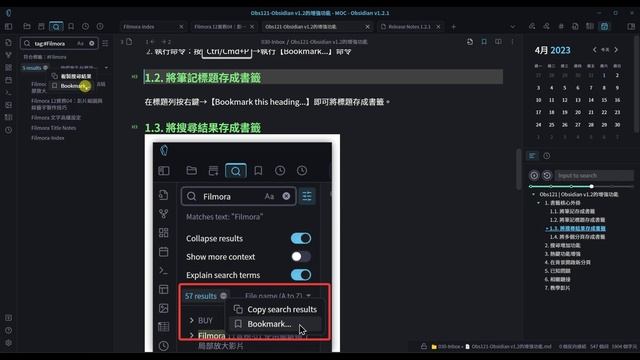Open the command palette terminal icon in the ribbon
This screenshot has width=640, height=360.
[8, 92]
